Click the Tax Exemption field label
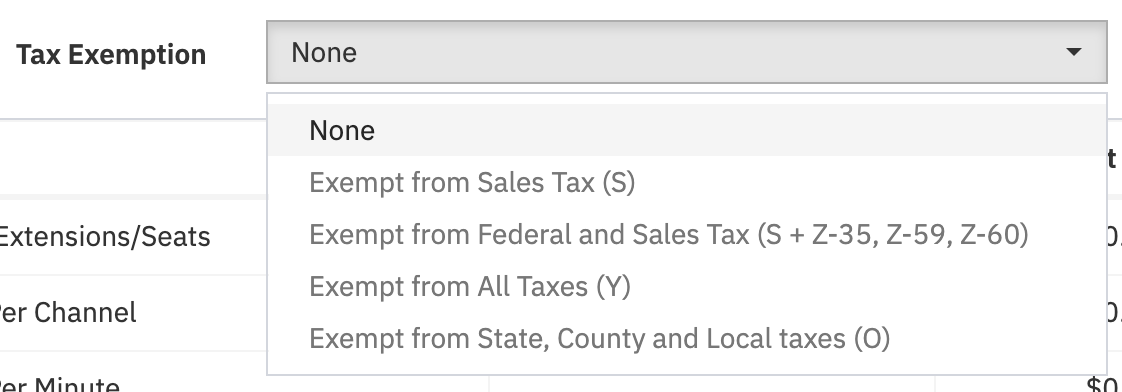The image size is (1122, 392). [111, 54]
